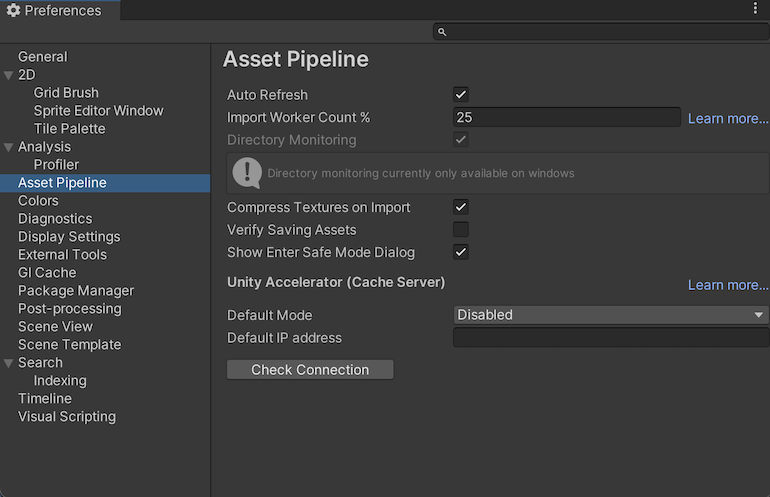The height and width of the screenshot is (497, 770).
Task: Open Learn more link for Import Worker Count
Action: click(x=727, y=119)
